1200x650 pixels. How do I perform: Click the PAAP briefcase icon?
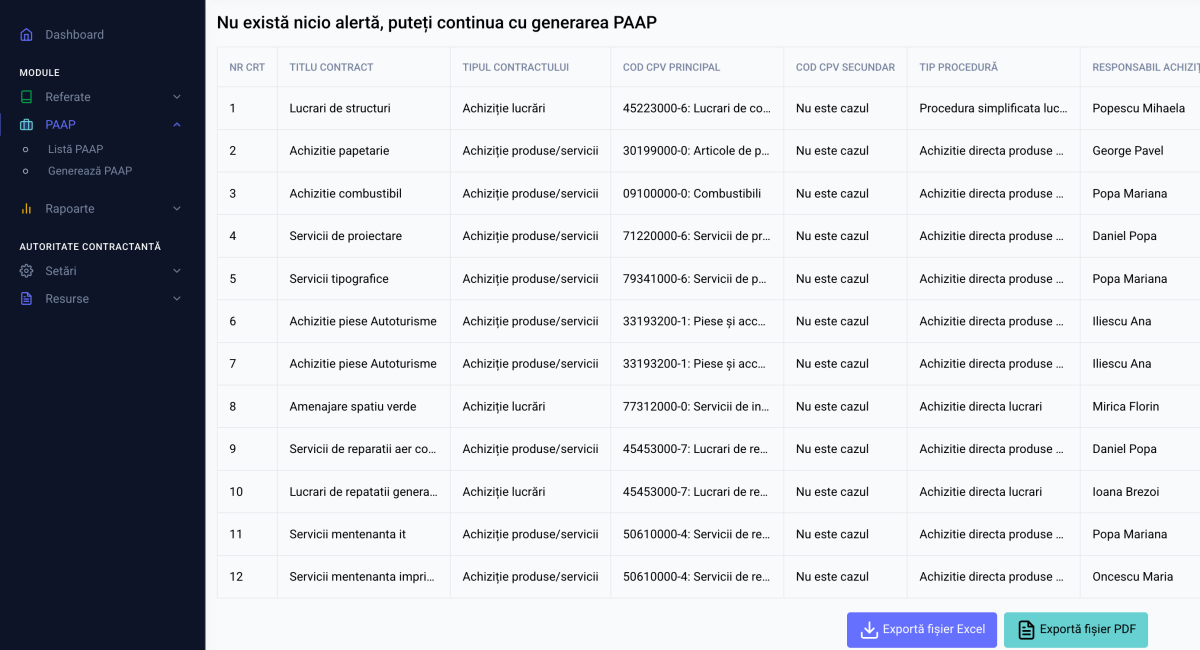coord(27,125)
